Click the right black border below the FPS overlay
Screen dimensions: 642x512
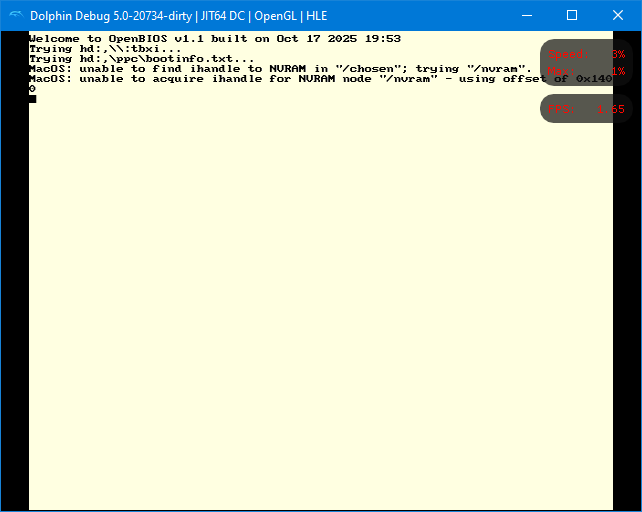626,300
